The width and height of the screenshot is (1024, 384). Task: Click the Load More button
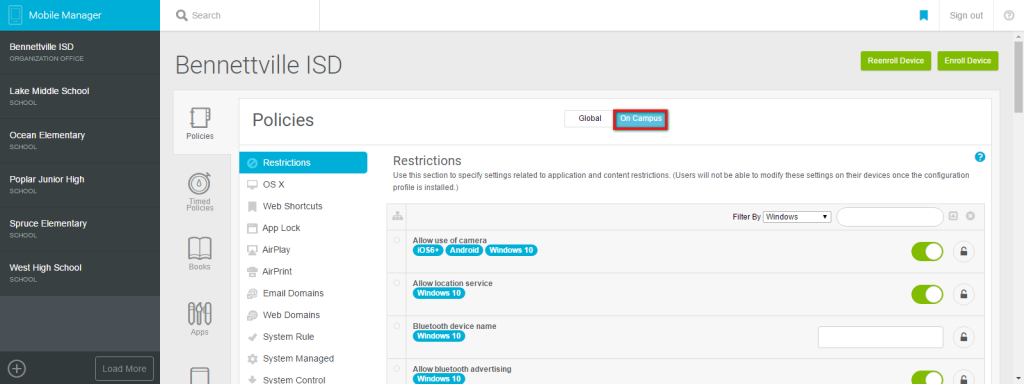tap(124, 368)
